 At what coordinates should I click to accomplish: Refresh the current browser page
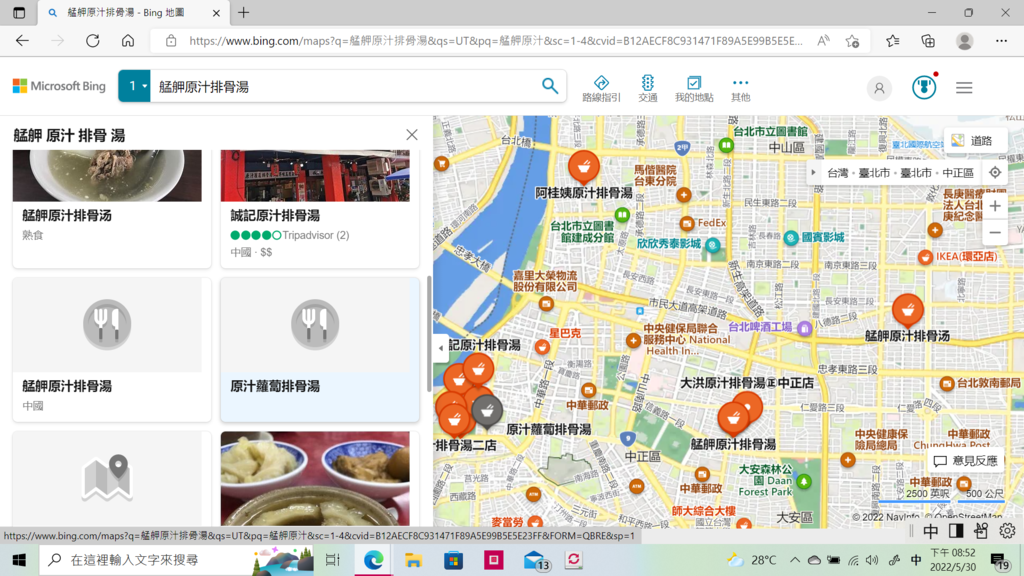[93, 40]
